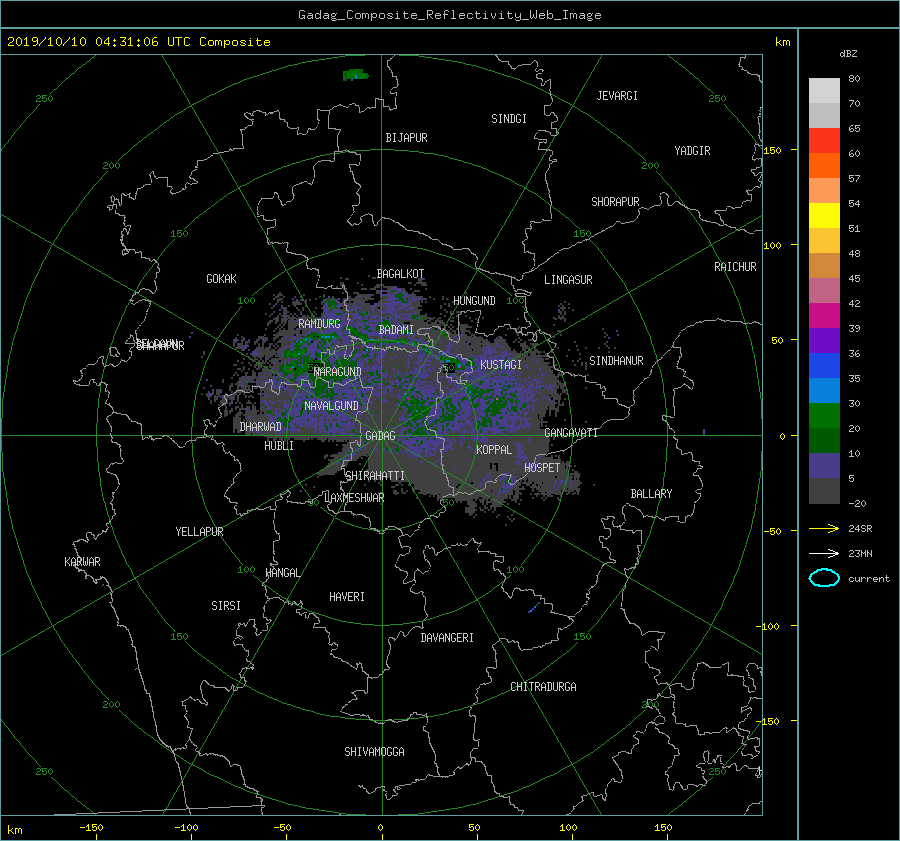This screenshot has height=841, width=900.
Task: Click the SINDGI city label
Action: 509,119
